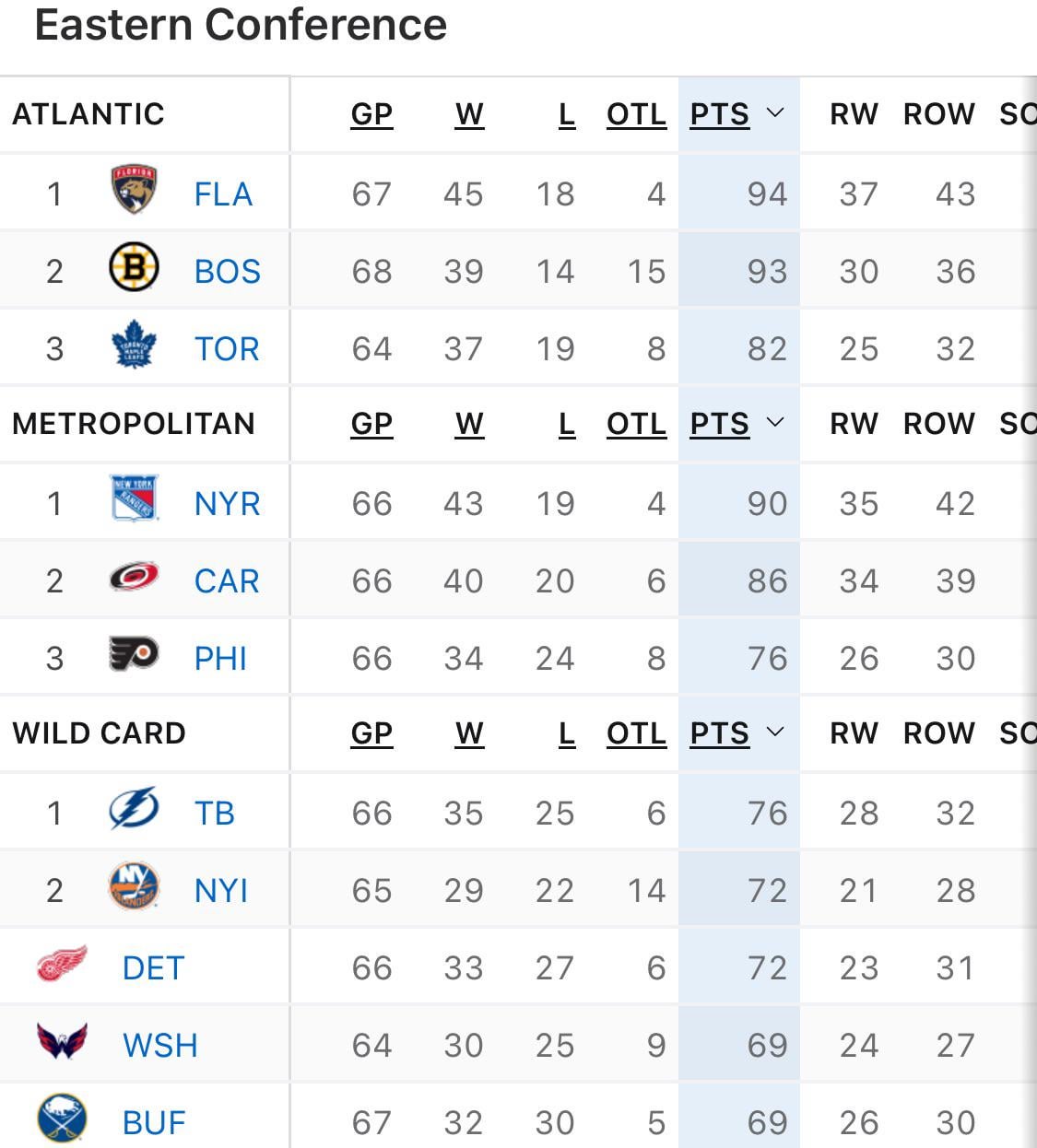The height and width of the screenshot is (1148, 1037).
Task: Click the New York Islanders logo
Action: [x=134, y=886]
